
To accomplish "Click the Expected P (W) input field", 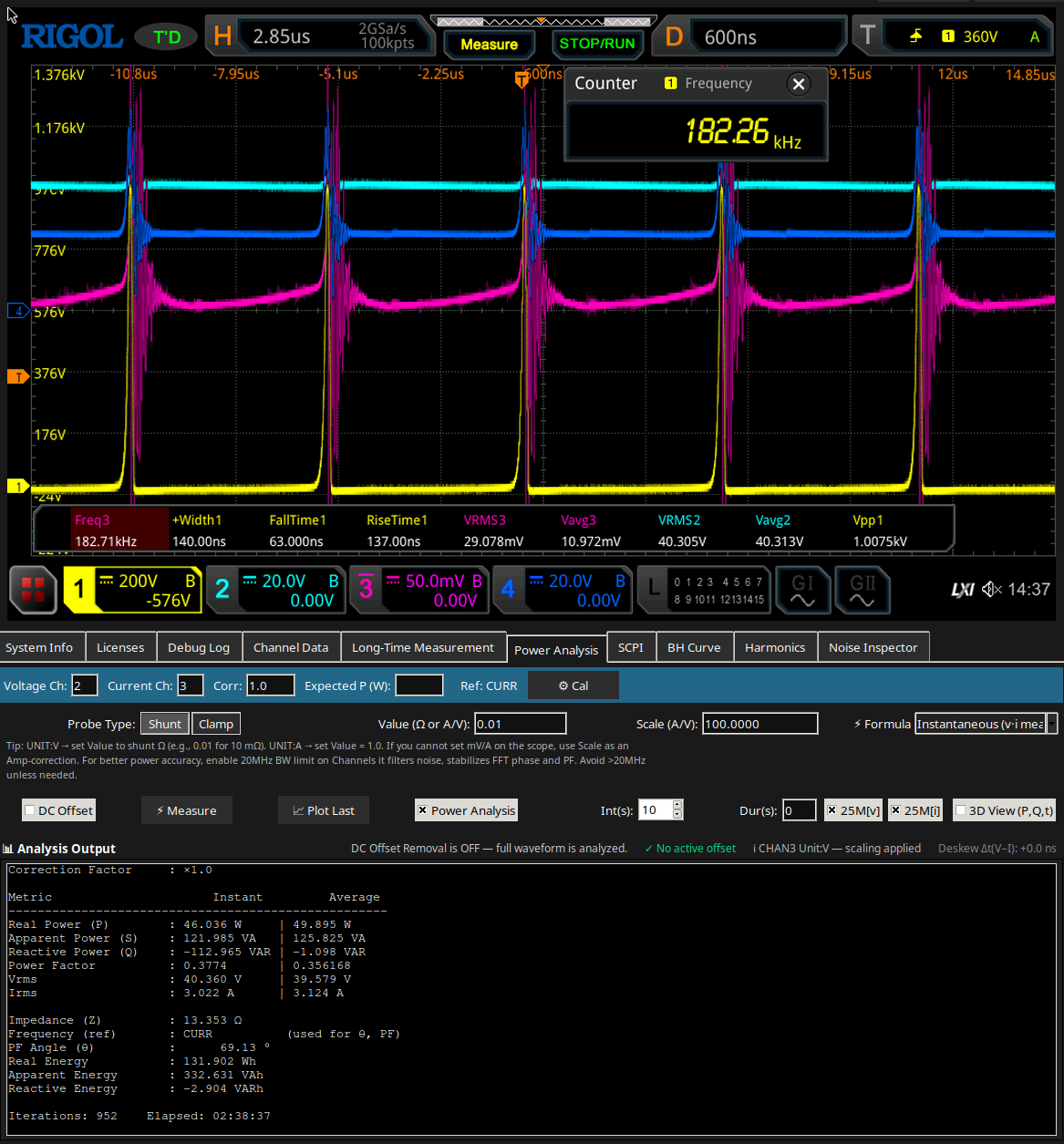I will (418, 685).
